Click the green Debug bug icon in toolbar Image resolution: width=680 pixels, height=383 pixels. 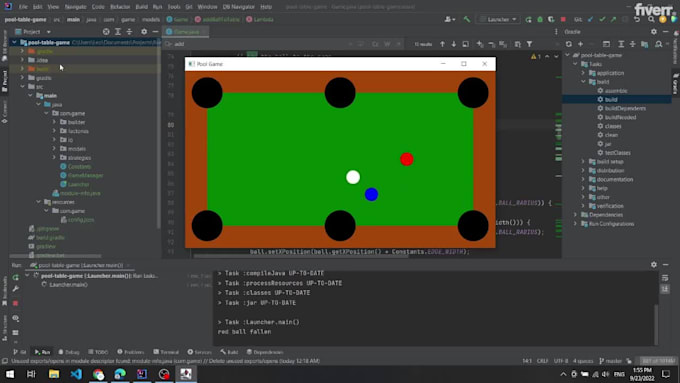[540, 19]
